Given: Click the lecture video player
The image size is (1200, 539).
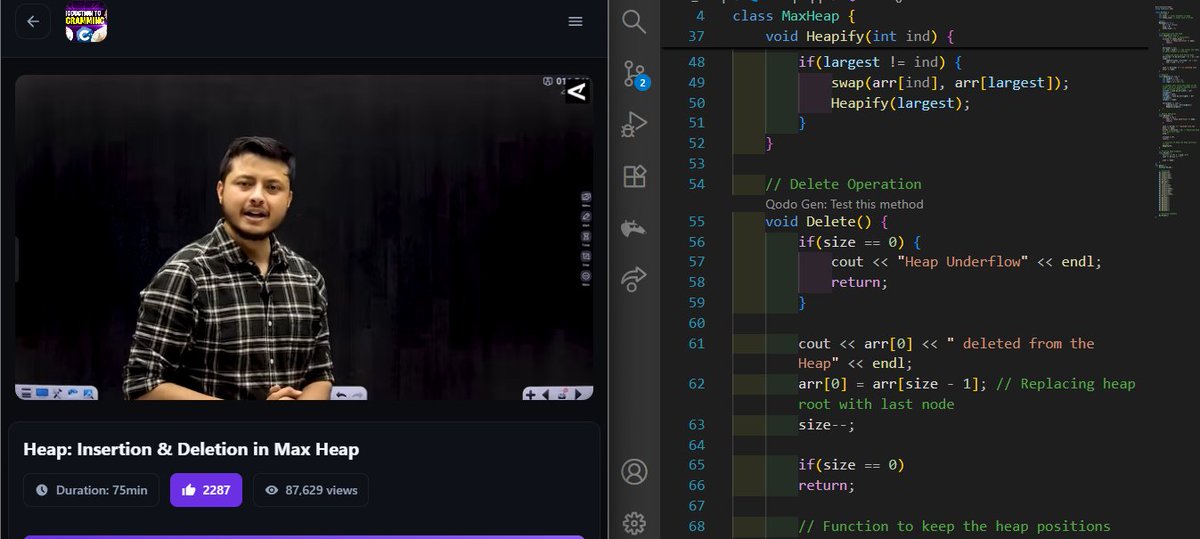Looking at the screenshot, I should [304, 238].
